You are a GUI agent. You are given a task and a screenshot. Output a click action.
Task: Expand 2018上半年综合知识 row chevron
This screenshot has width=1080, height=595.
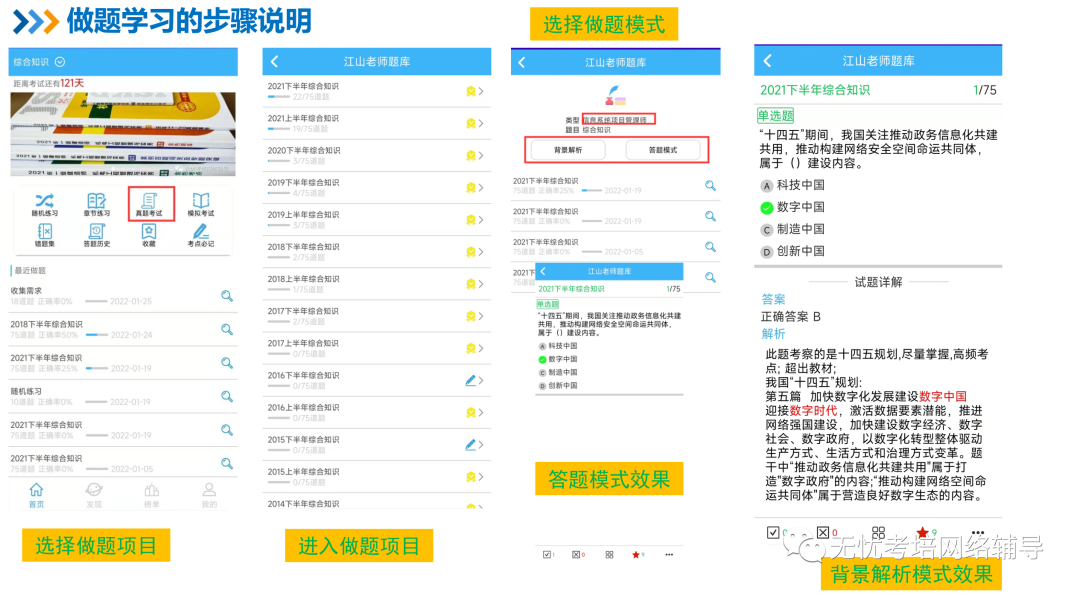coord(481,284)
